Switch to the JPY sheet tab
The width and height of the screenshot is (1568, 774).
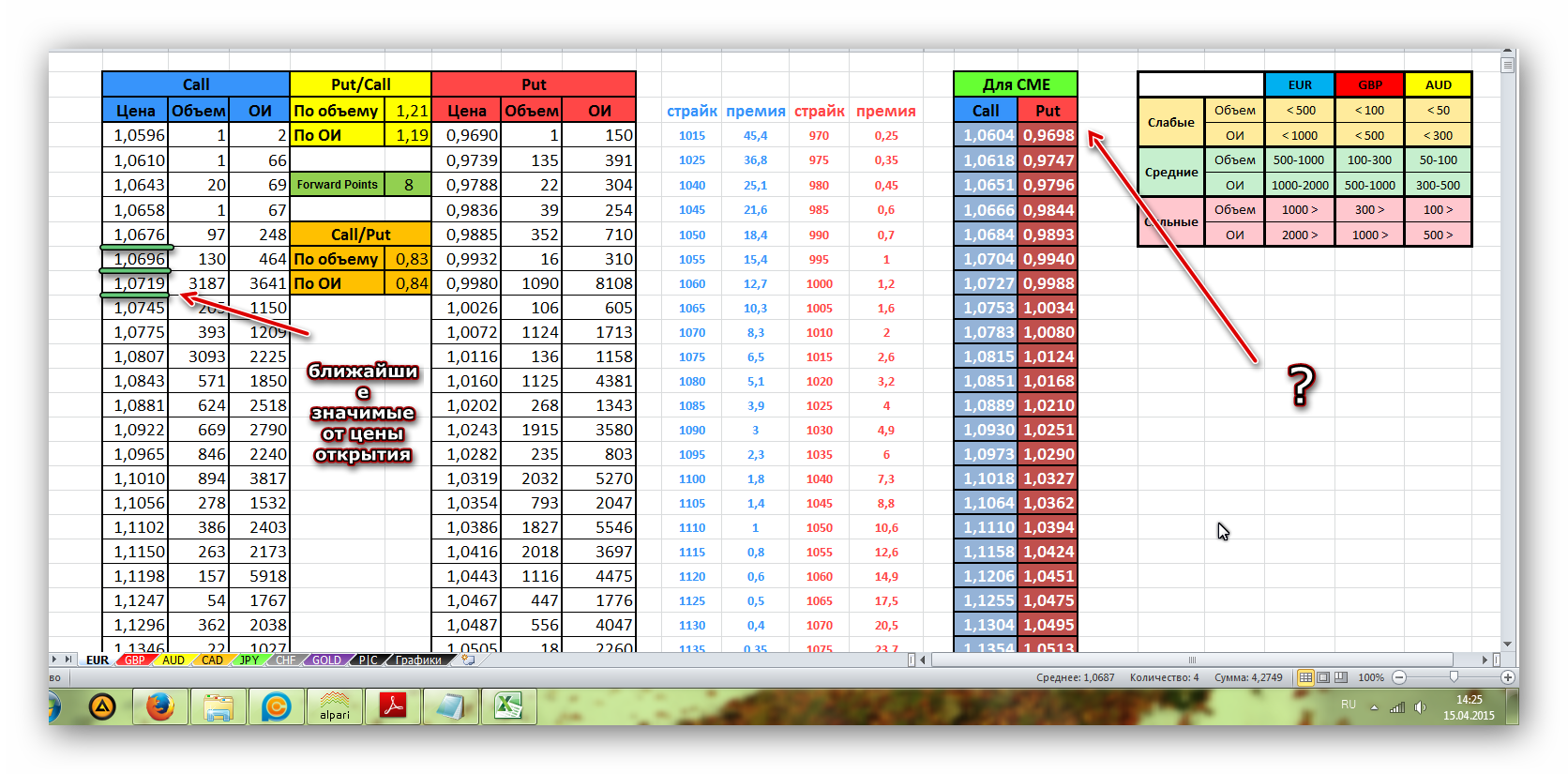pos(249,660)
